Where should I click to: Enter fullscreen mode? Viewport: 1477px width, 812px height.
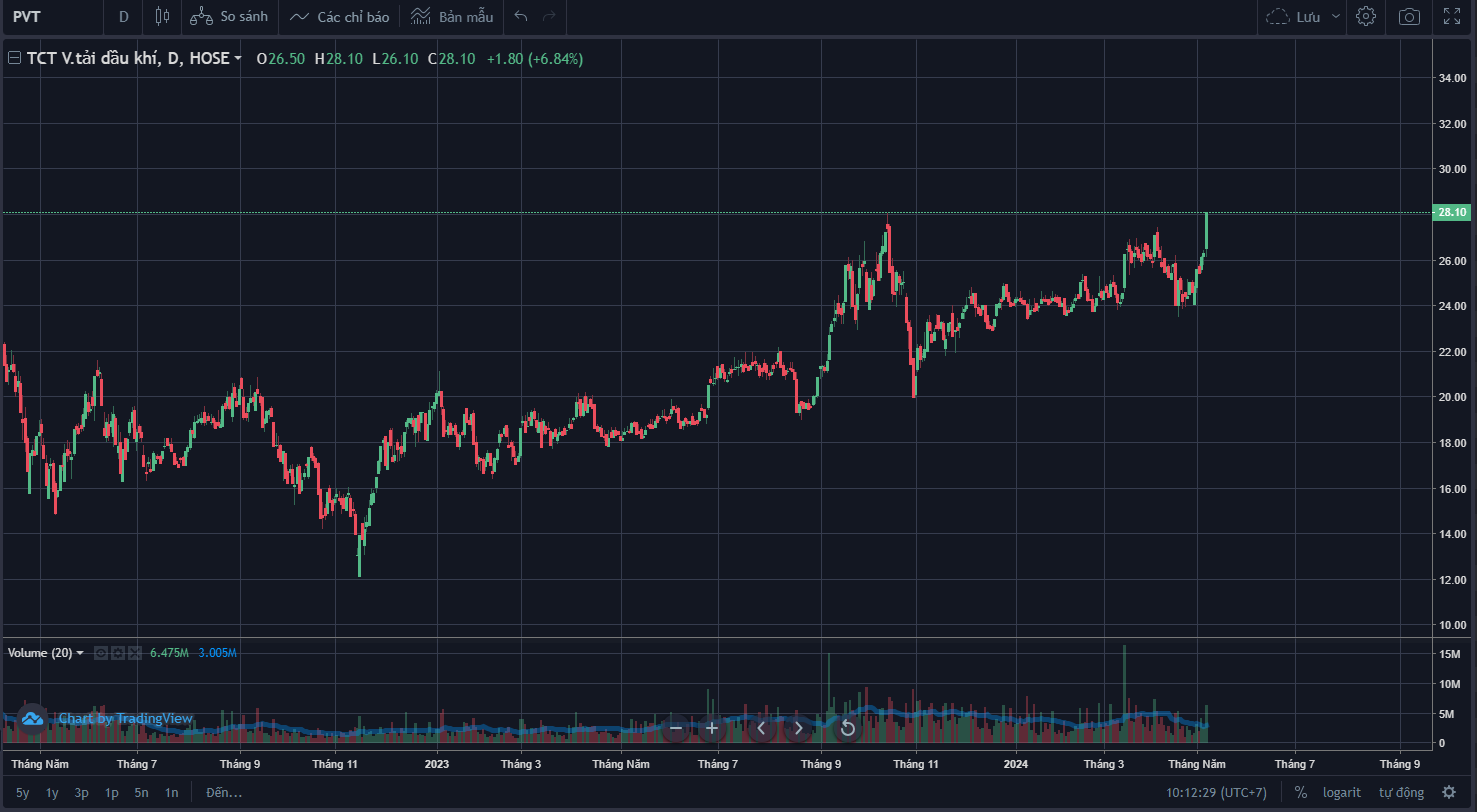1452,17
